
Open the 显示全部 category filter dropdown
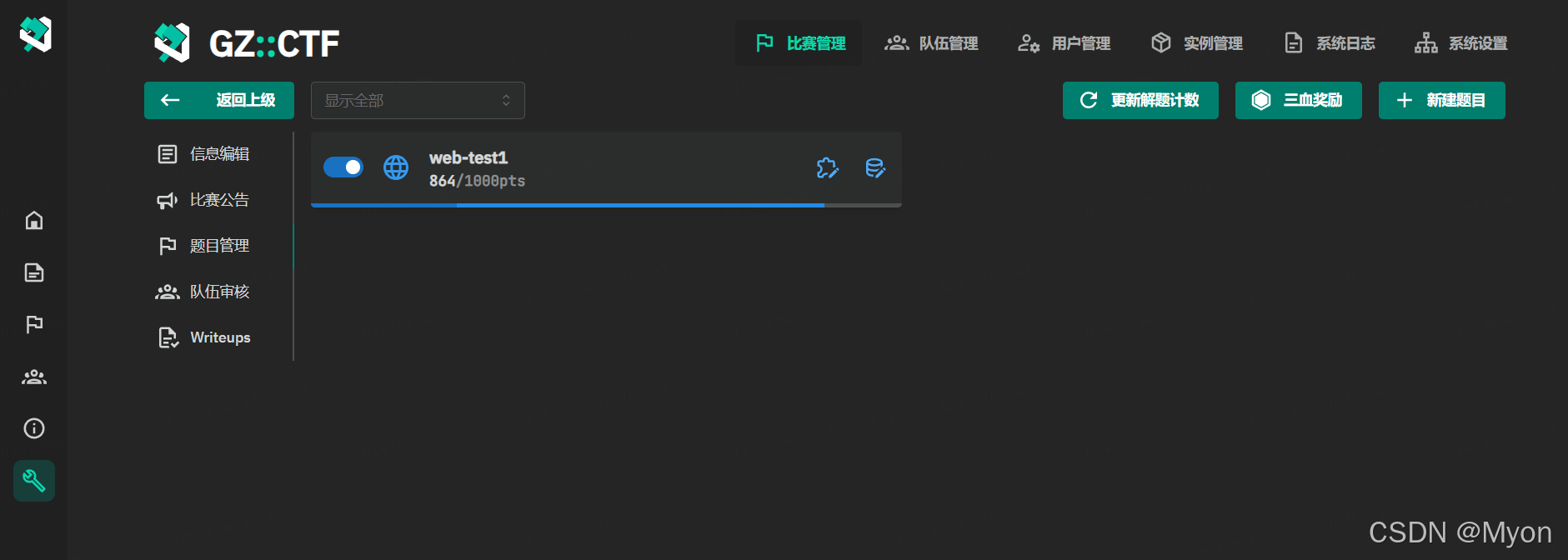[x=418, y=101]
